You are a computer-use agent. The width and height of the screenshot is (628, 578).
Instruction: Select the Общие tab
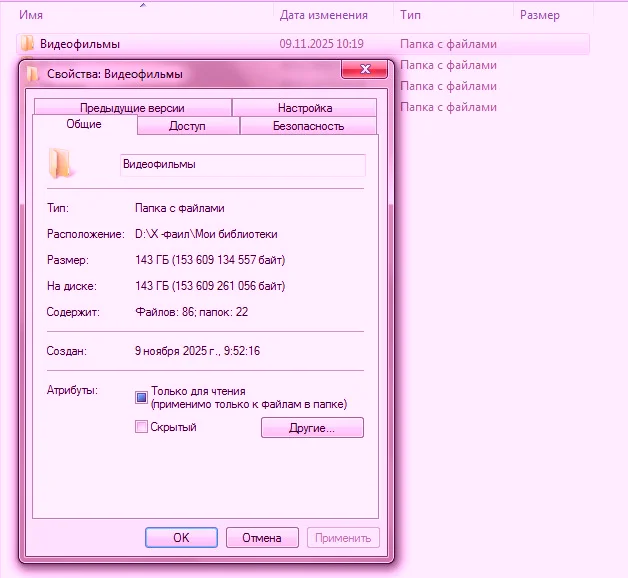(84, 124)
